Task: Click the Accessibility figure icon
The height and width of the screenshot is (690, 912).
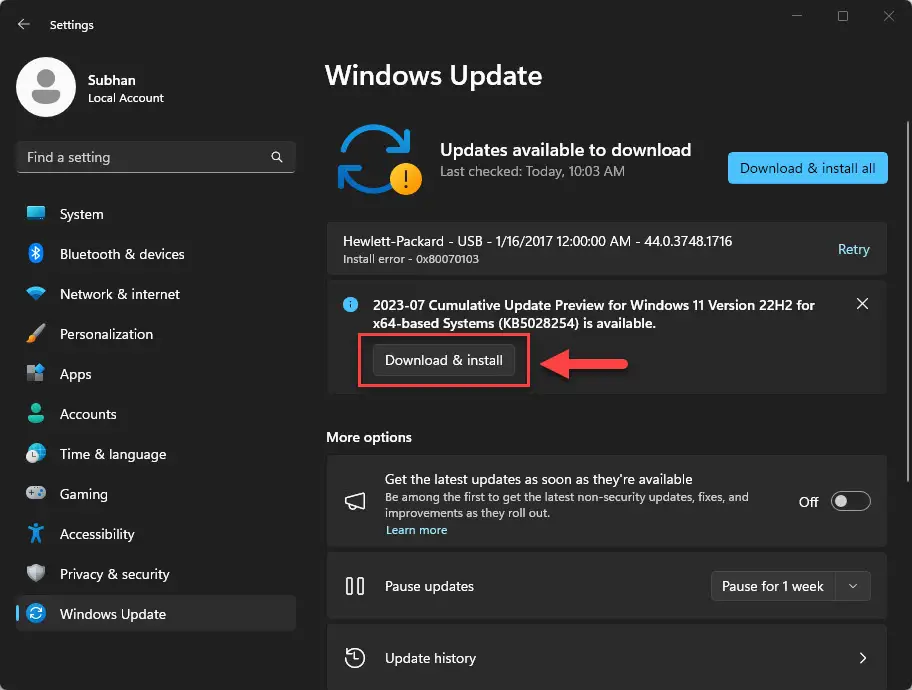Action: pyautogui.click(x=36, y=534)
